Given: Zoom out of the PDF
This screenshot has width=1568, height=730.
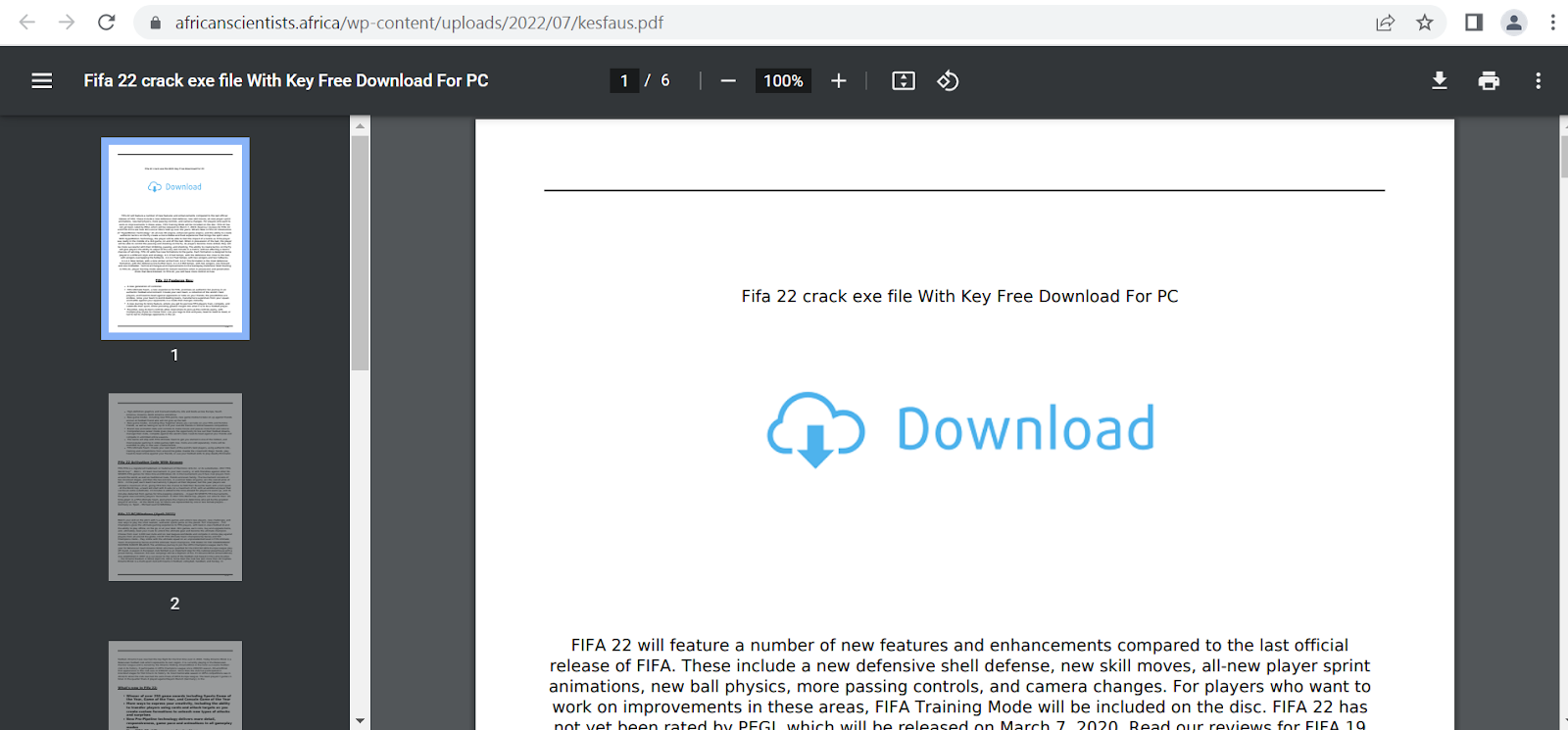Looking at the screenshot, I should 728,80.
